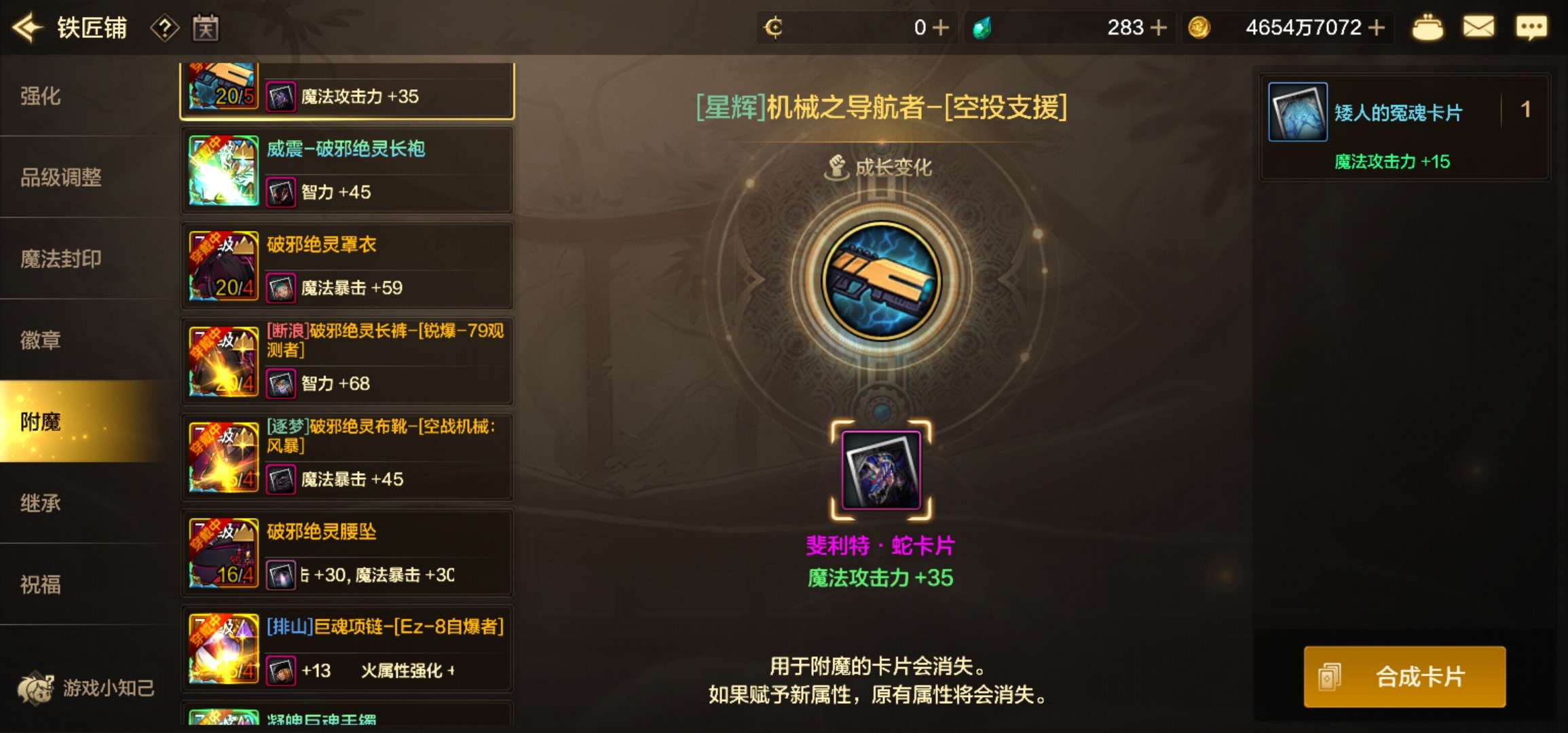Add gold coins using plus button
This screenshot has width=1568, height=733.
(x=1377, y=28)
